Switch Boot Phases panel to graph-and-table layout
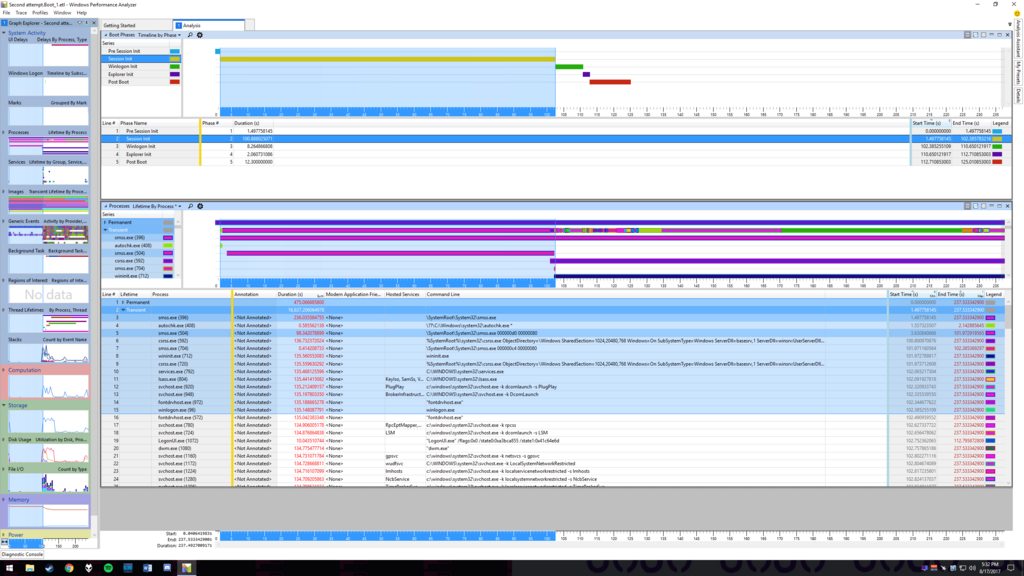This screenshot has height=576, width=1024. (x=968, y=35)
